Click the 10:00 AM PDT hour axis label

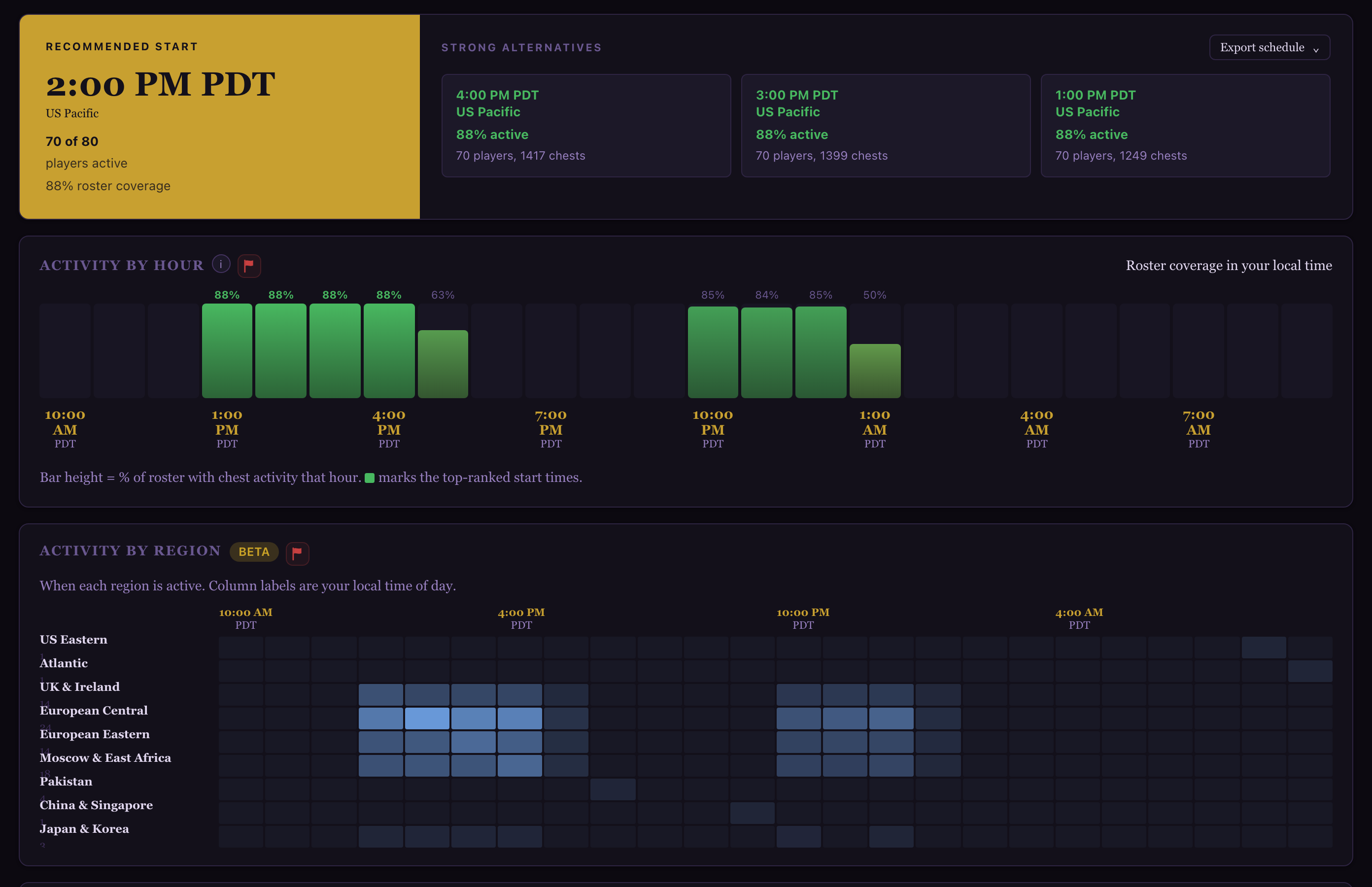65,429
